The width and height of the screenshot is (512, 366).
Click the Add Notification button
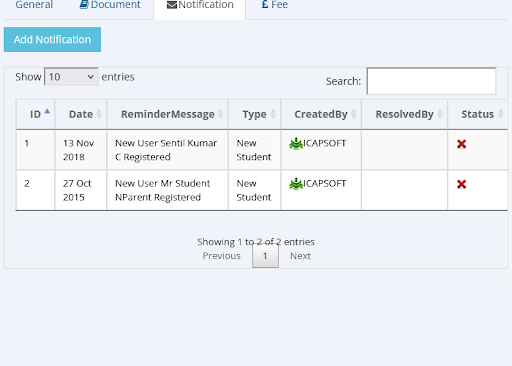[52, 39]
